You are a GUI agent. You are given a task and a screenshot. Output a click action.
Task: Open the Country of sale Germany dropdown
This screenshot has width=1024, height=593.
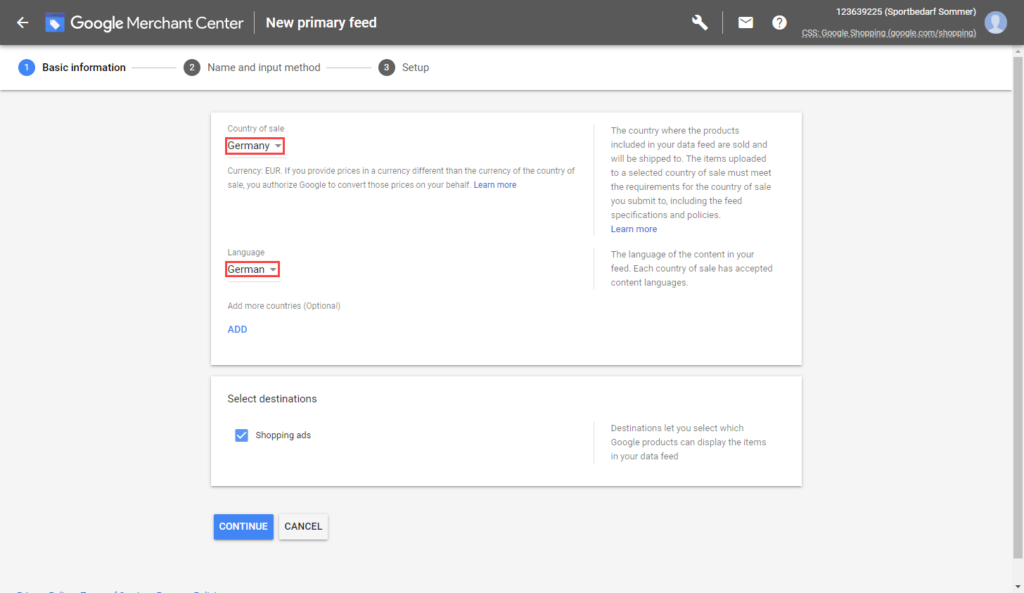point(255,146)
